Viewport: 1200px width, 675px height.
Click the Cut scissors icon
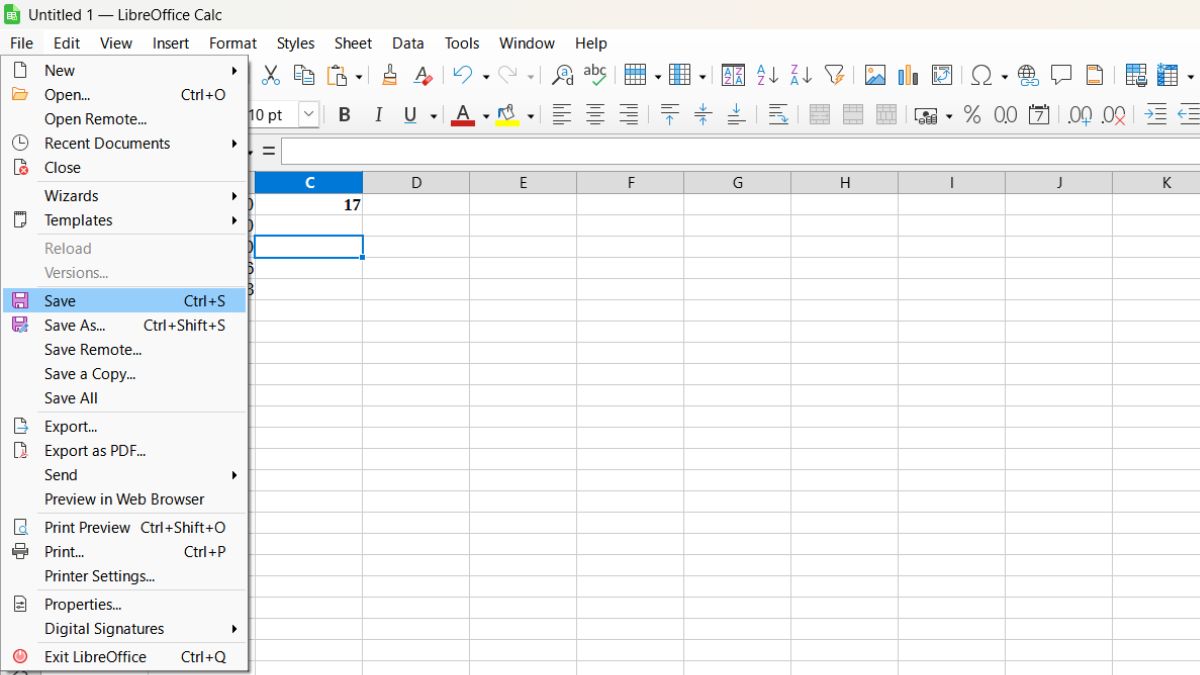[271, 75]
